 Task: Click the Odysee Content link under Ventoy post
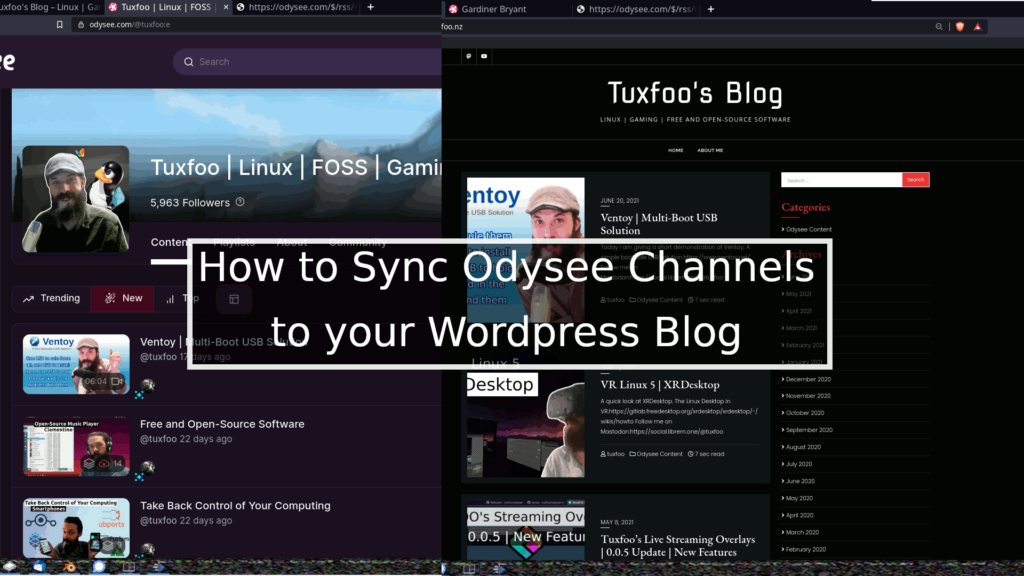click(659, 300)
